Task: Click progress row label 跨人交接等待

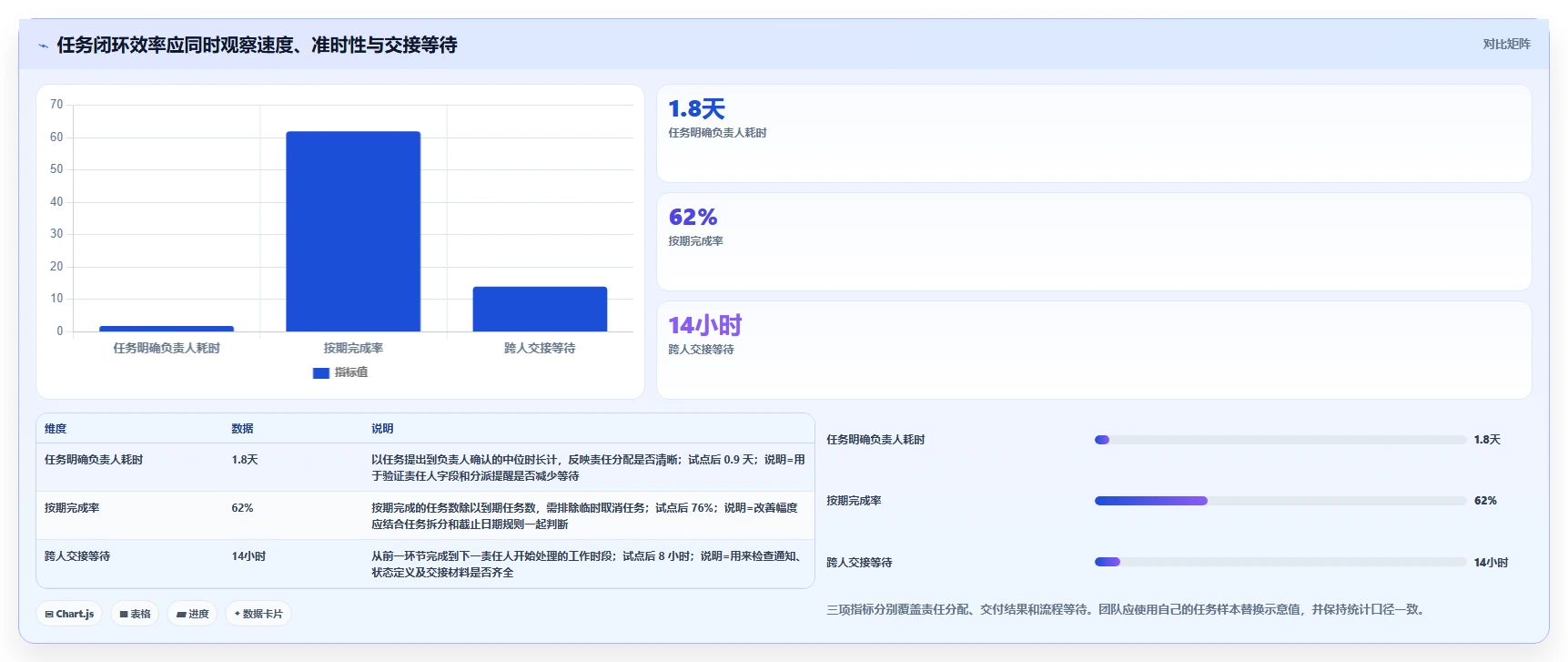Action: click(x=859, y=563)
